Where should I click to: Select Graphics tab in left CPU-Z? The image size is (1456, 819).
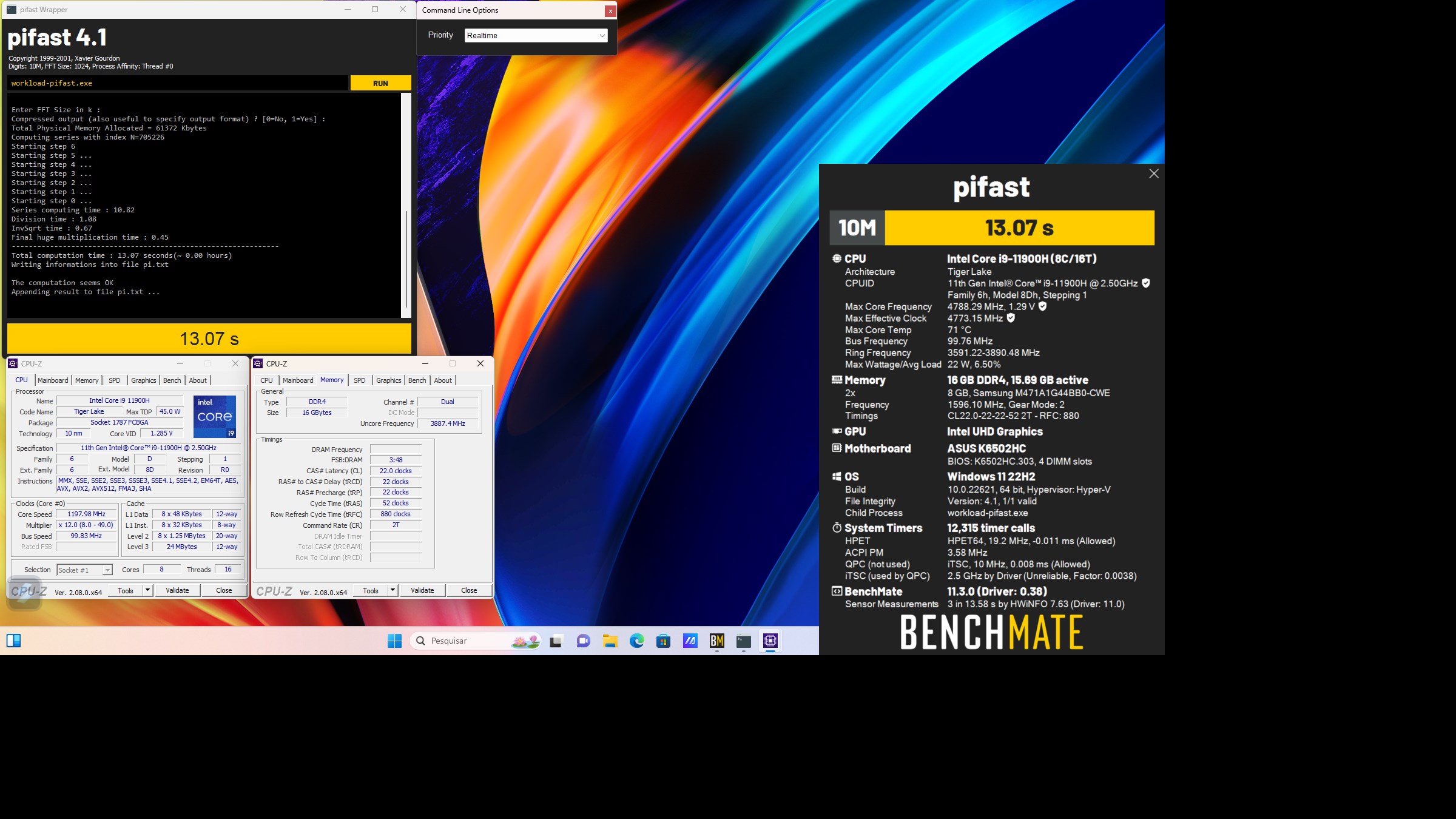[x=144, y=380]
